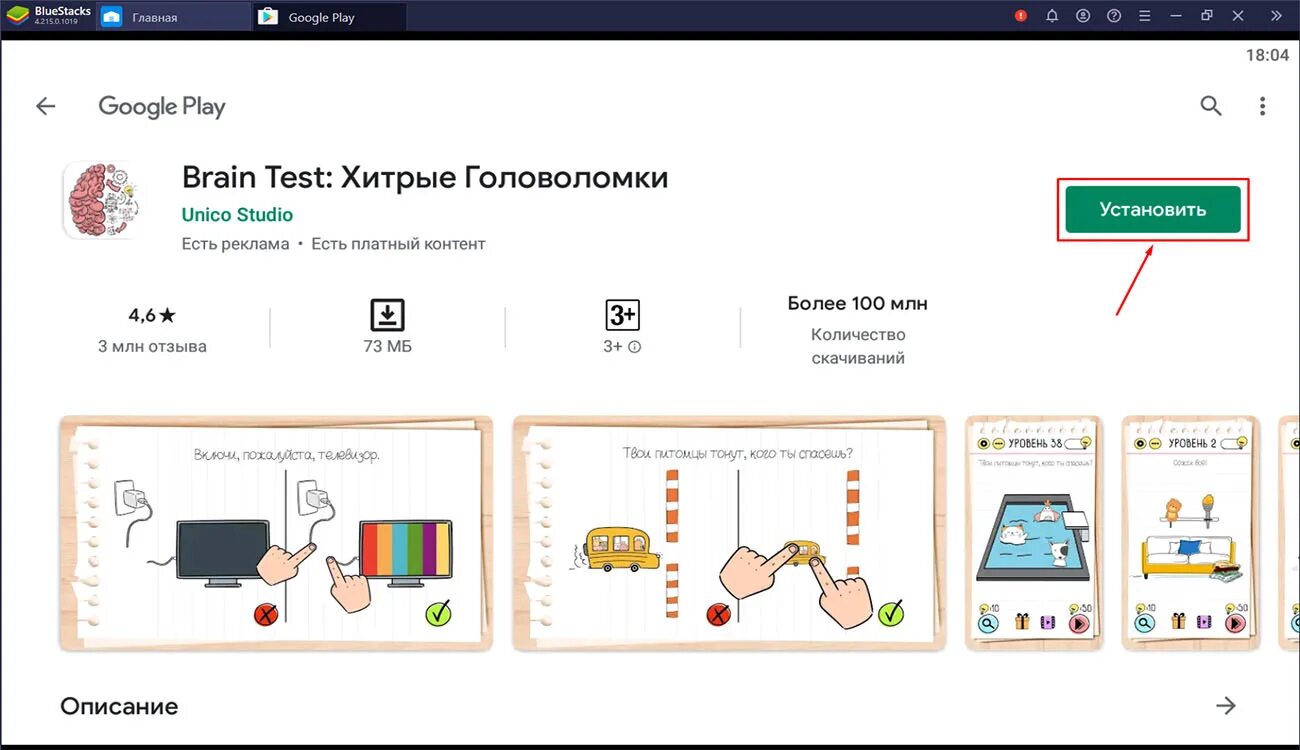This screenshot has width=1300, height=750.
Task: Open the age rating info icon
Action: coord(634,347)
